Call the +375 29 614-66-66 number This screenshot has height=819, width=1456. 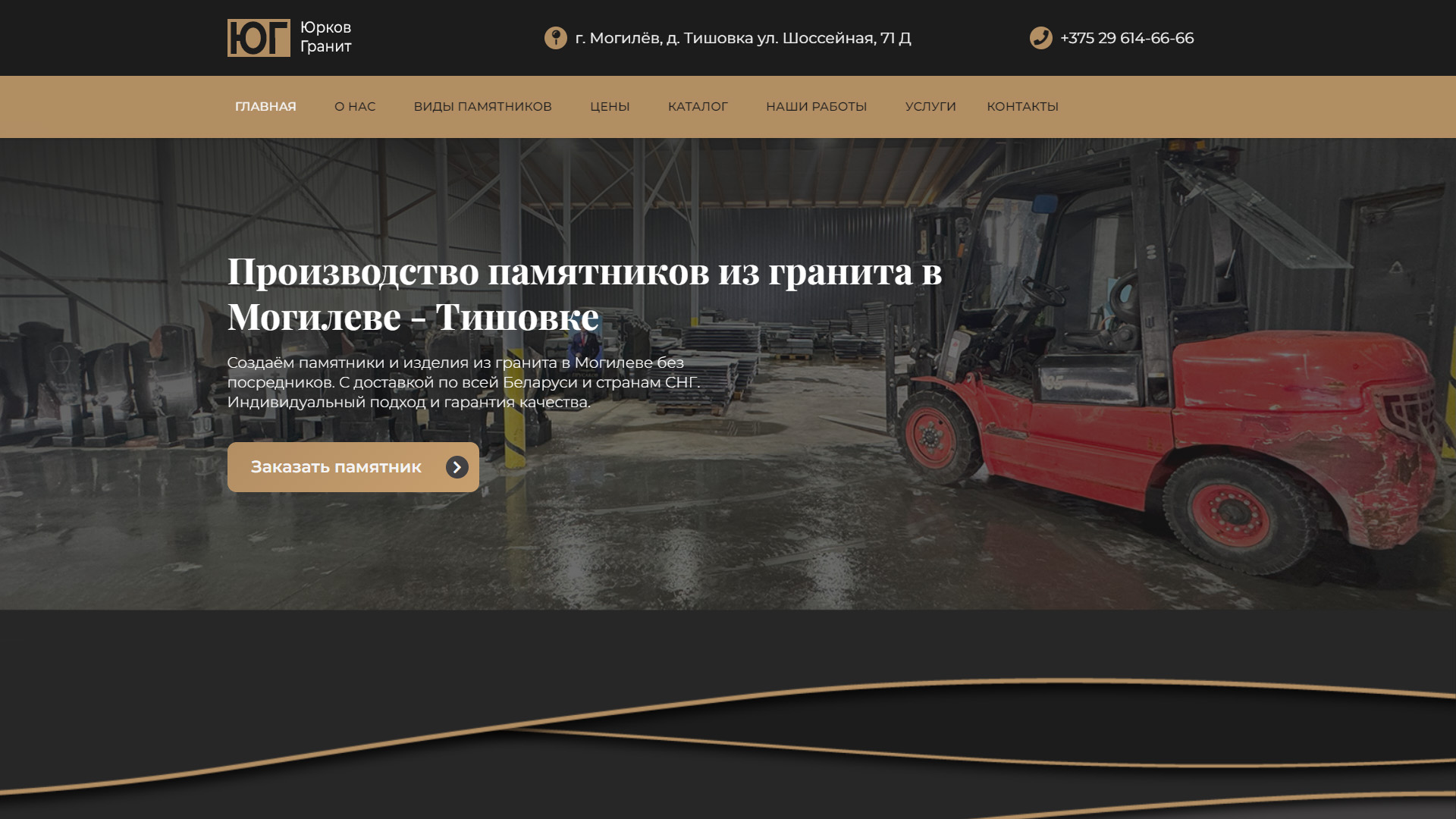1126,38
